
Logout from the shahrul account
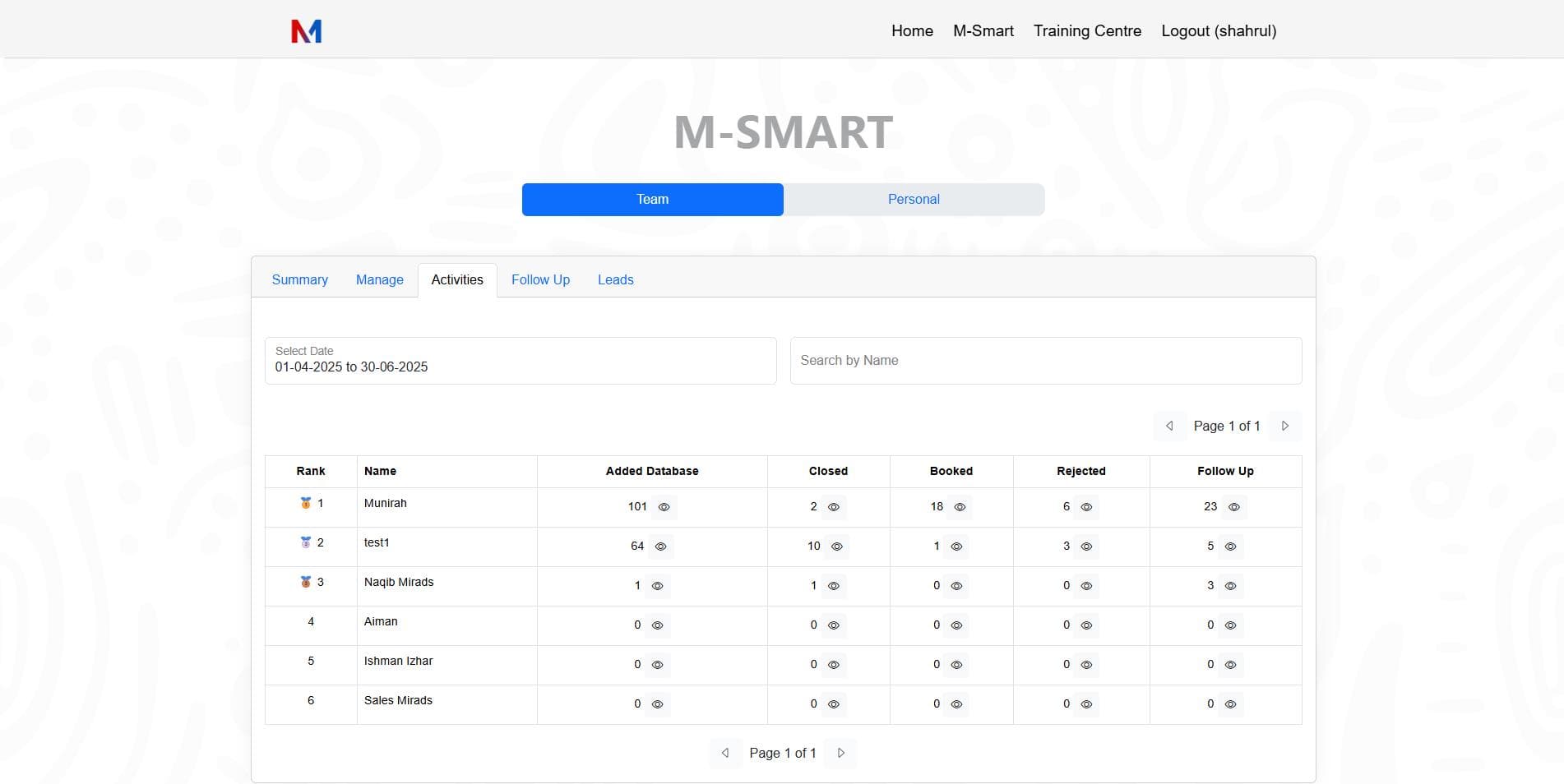coord(1219,30)
